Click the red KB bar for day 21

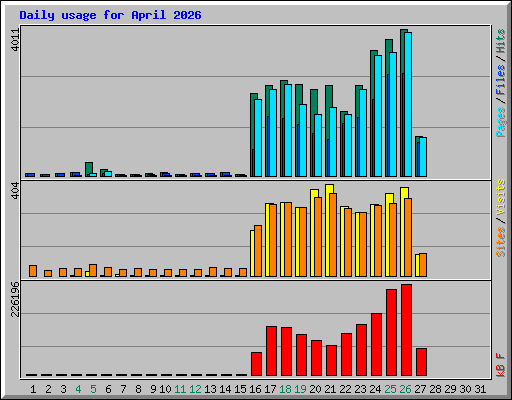(331, 361)
